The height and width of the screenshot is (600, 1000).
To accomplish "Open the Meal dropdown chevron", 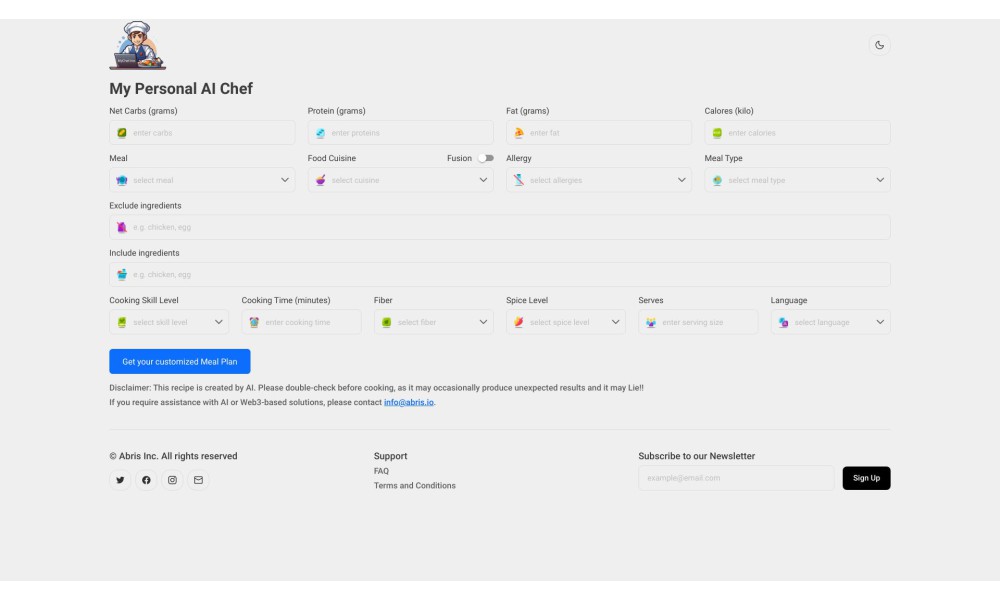I will tap(284, 180).
